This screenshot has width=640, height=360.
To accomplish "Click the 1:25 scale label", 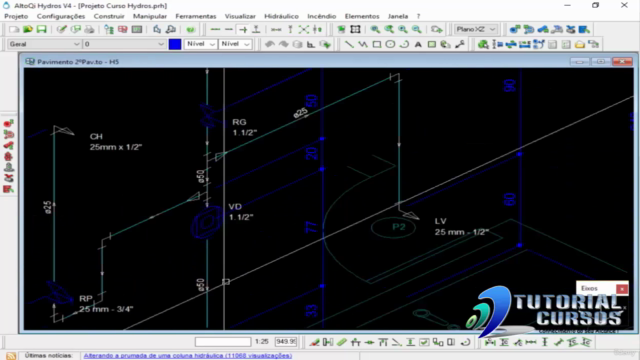I will tap(262, 342).
